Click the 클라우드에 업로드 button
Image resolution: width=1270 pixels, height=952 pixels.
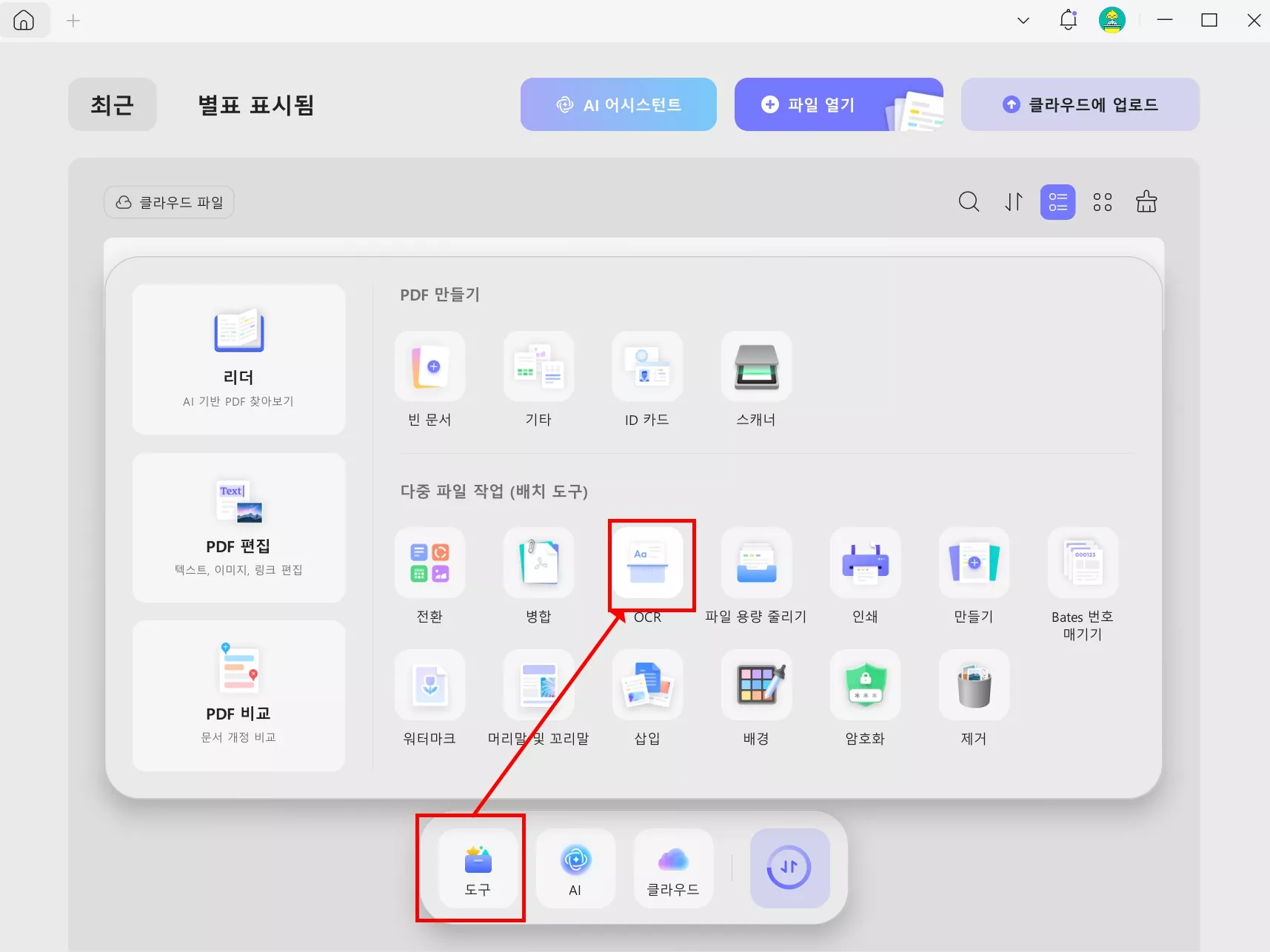[x=1080, y=104]
